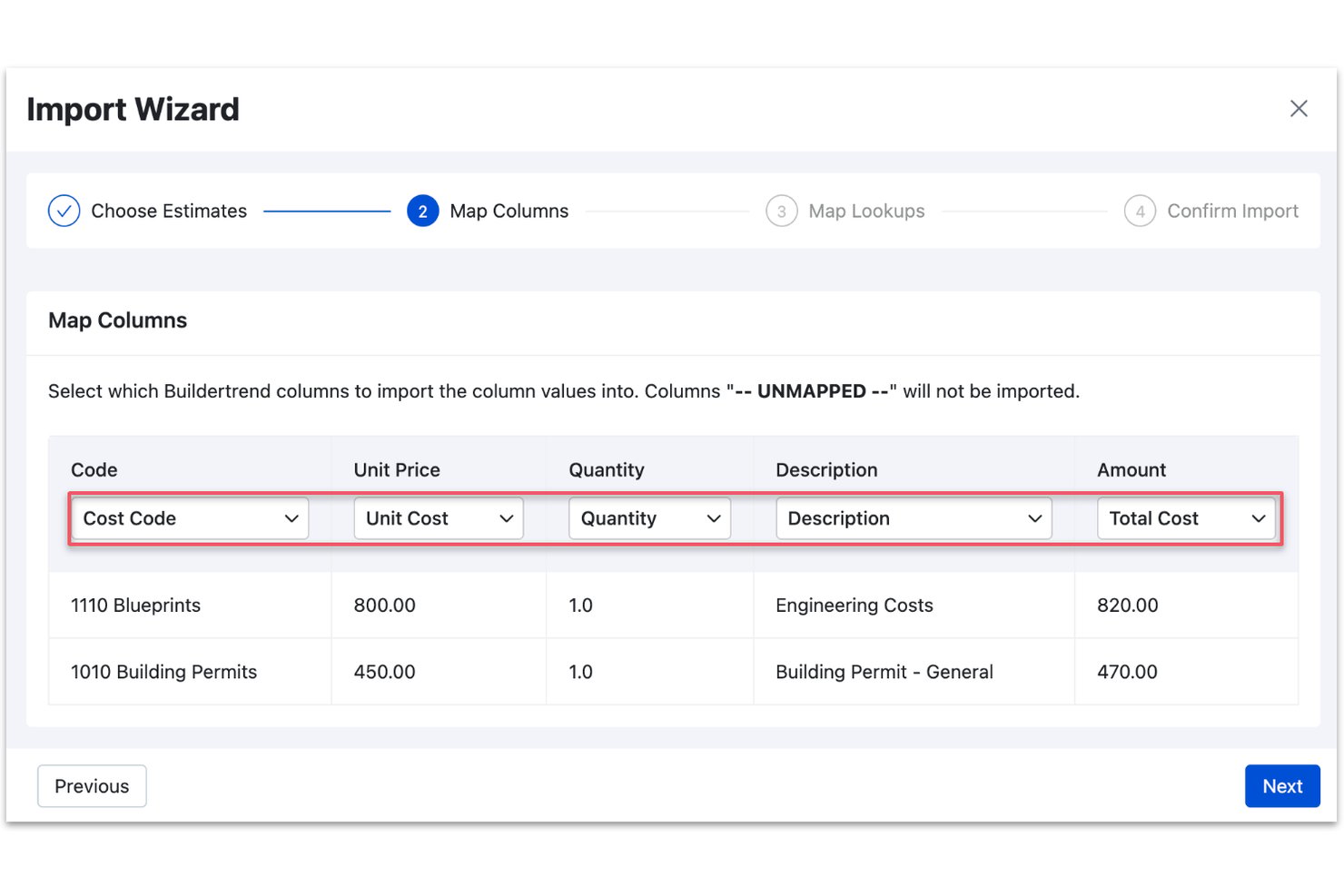Screen dimensions: 1344x896
Task: Click the 820.00 amount cell
Action: (1186, 606)
